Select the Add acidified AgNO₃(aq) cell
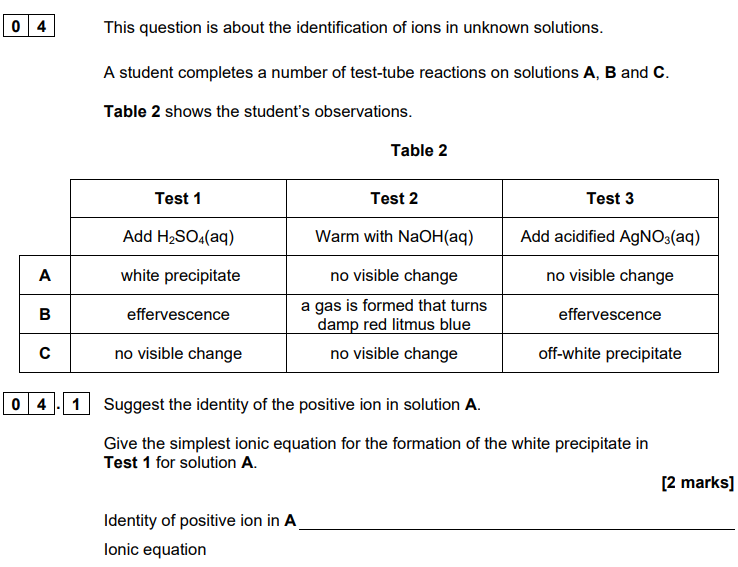This screenshot has width=738, height=567. tap(610, 236)
